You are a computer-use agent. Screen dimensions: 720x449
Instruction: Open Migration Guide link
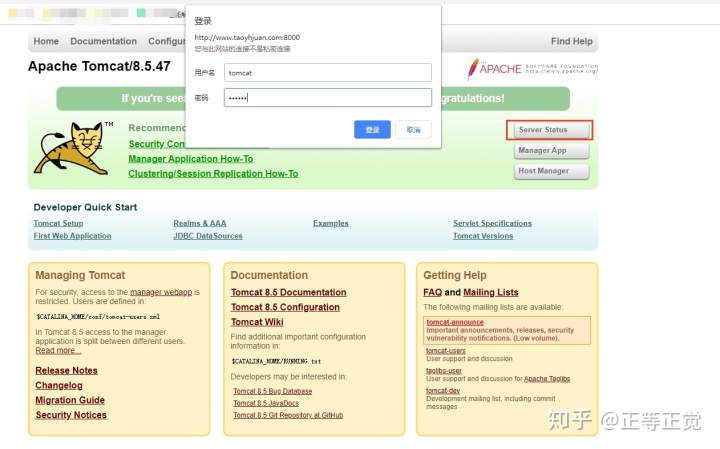pyautogui.click(x=70, y=400)
